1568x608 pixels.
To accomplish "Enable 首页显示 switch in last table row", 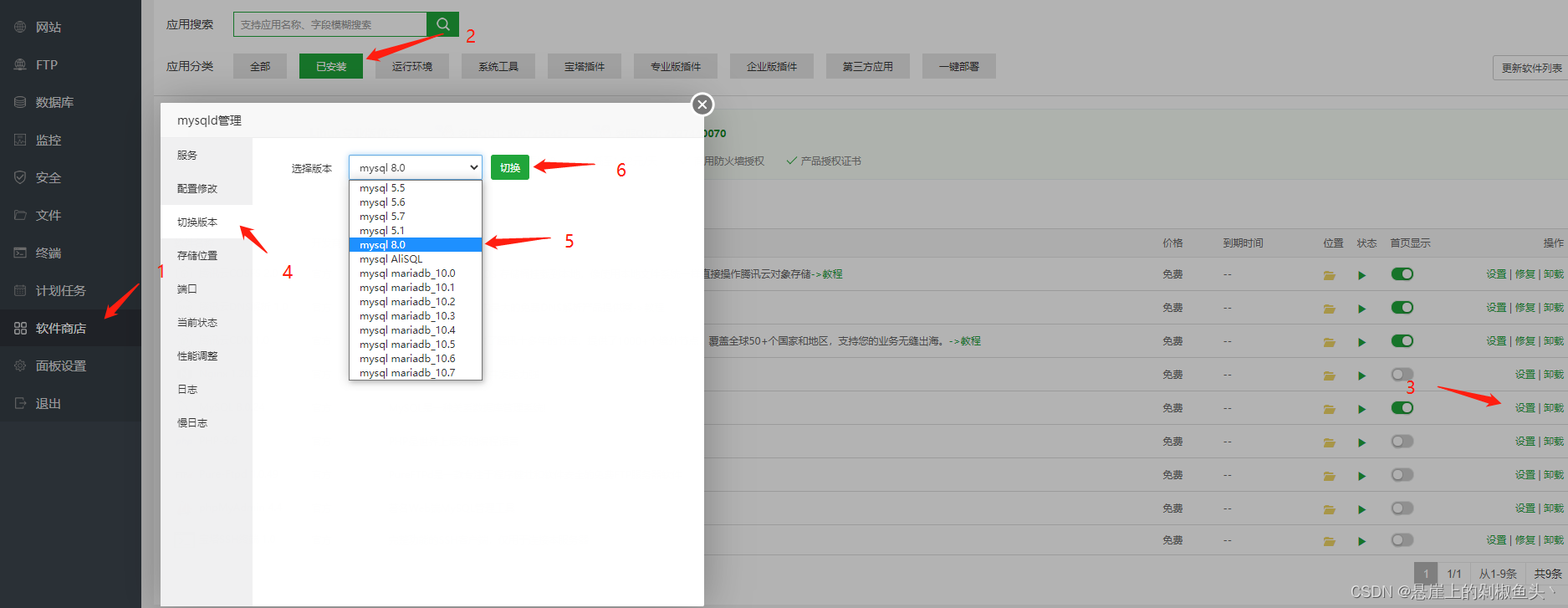I will tap(1402, 539).
